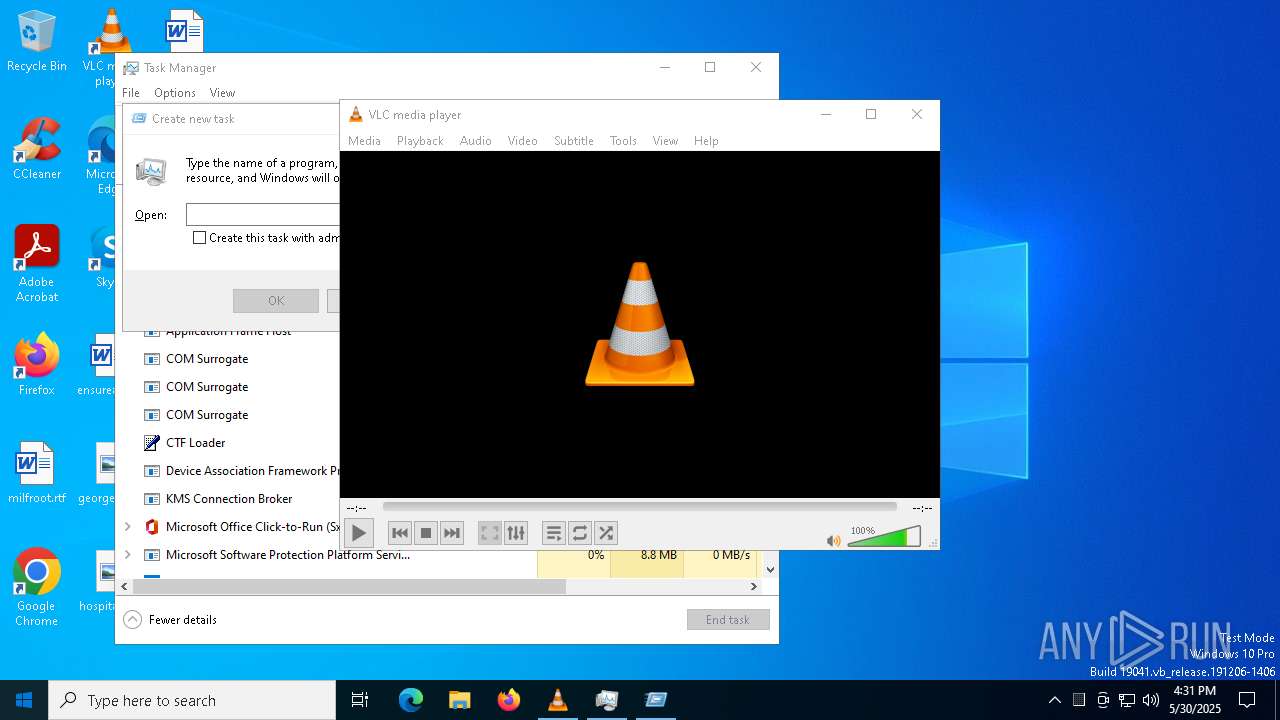The width and height of the screenshot is (1280, 720).
Task: Switch to VLC taskbar icon
Action: coord(558,700)
